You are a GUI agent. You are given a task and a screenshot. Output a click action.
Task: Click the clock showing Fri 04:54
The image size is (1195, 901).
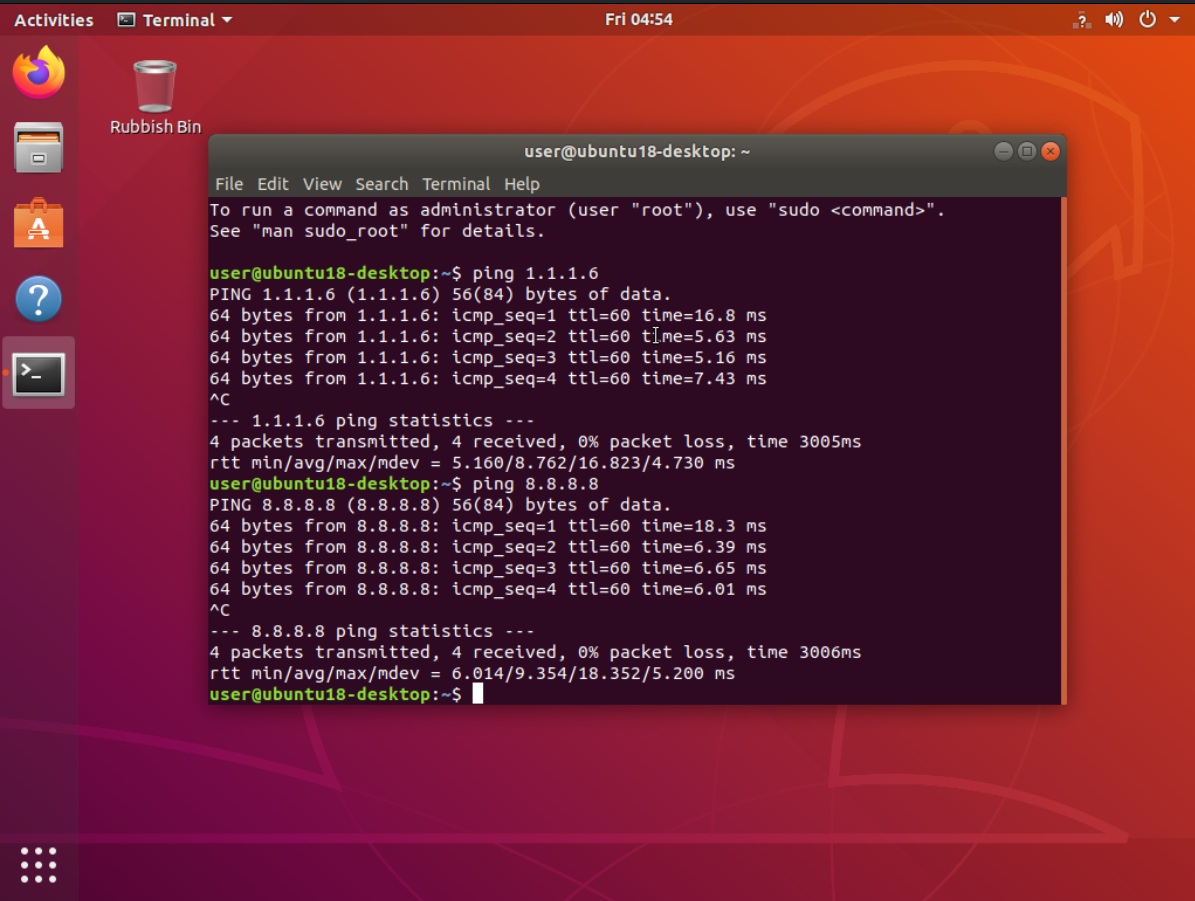coord(639,18)
